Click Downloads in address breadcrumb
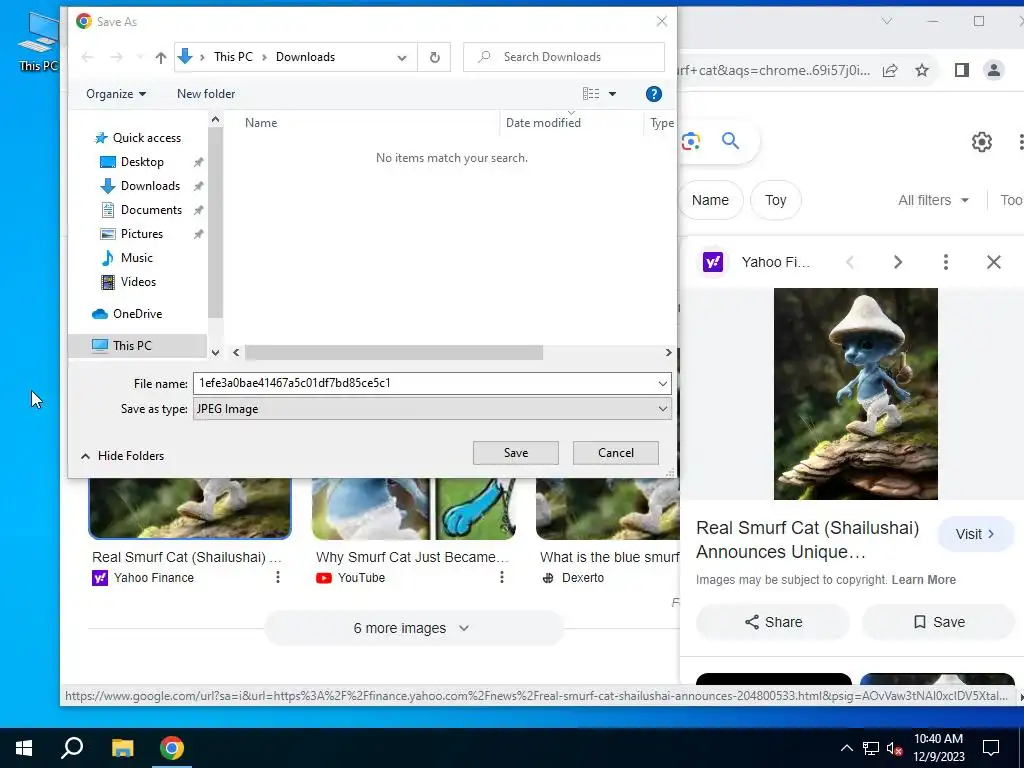The height and width of the screenshot is (768, 1024). pyautogui.click(x=305, y=57)
